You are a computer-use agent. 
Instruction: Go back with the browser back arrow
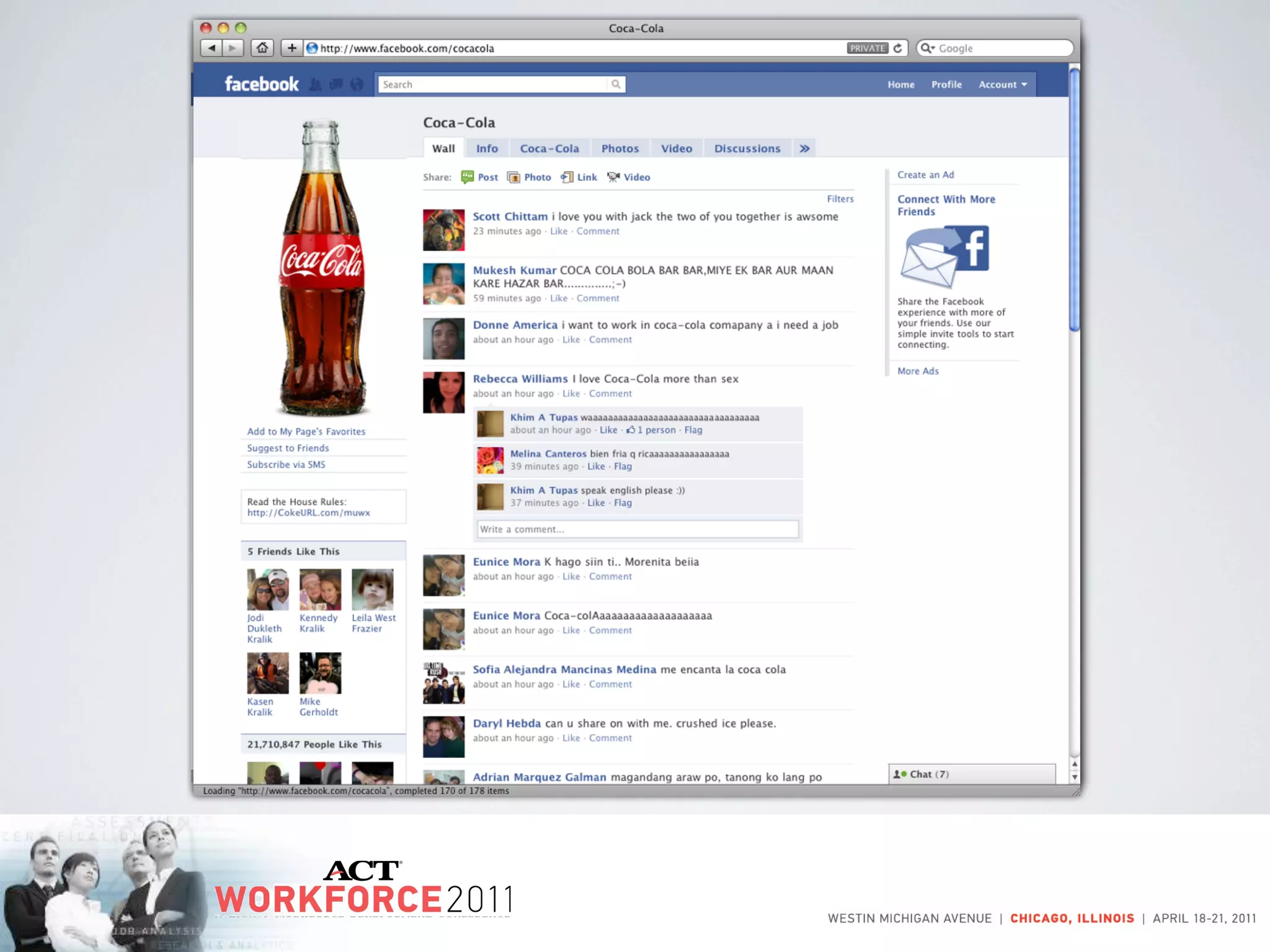click(x=212, y=48)
